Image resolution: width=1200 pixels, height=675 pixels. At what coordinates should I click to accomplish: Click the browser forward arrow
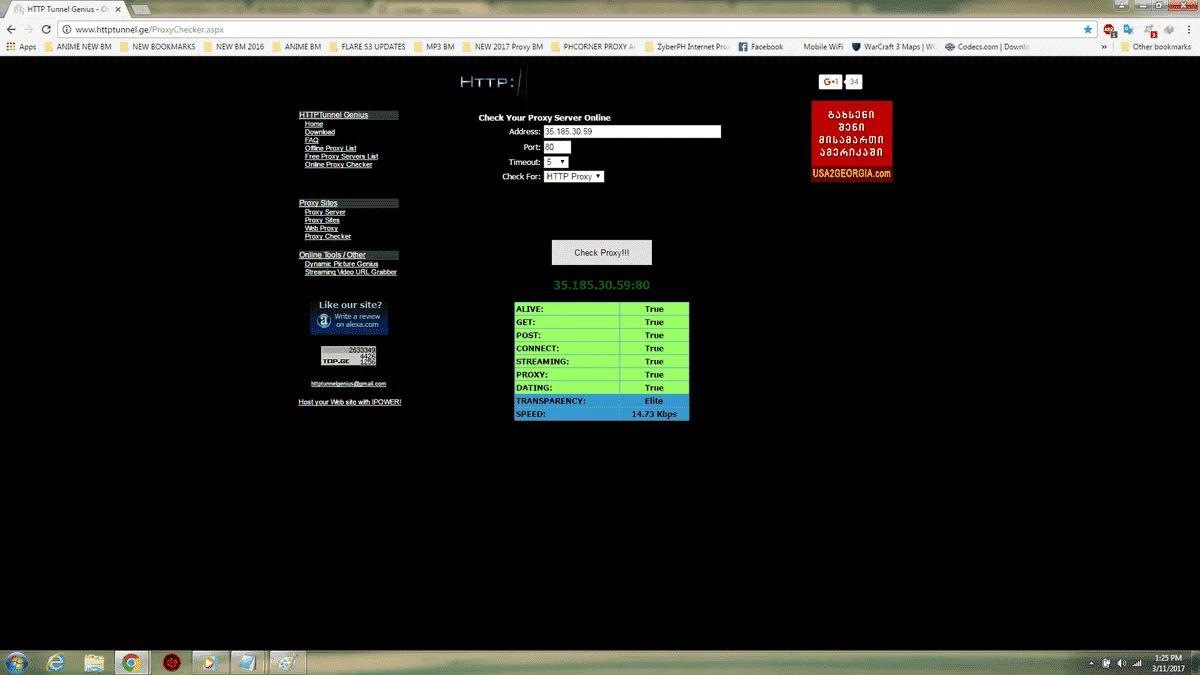point(28,30)
